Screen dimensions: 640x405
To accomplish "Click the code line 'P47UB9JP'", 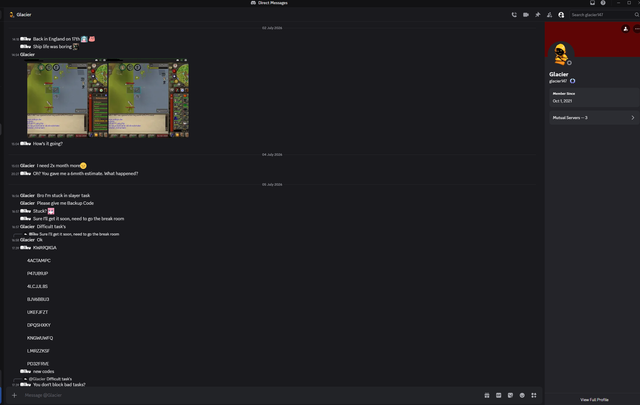I will click(38, 274).
